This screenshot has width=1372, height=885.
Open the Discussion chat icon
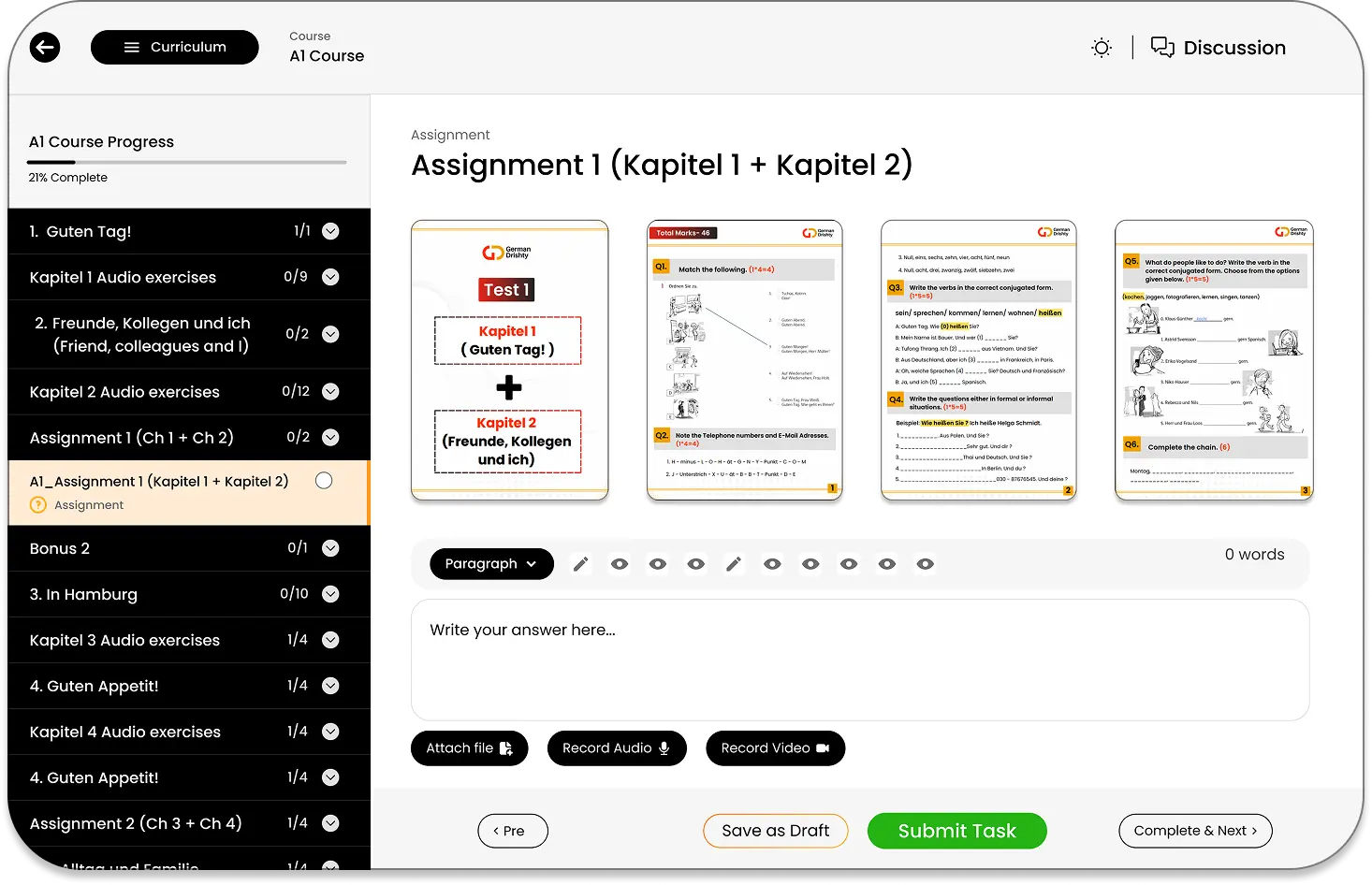click(1162, 48)
